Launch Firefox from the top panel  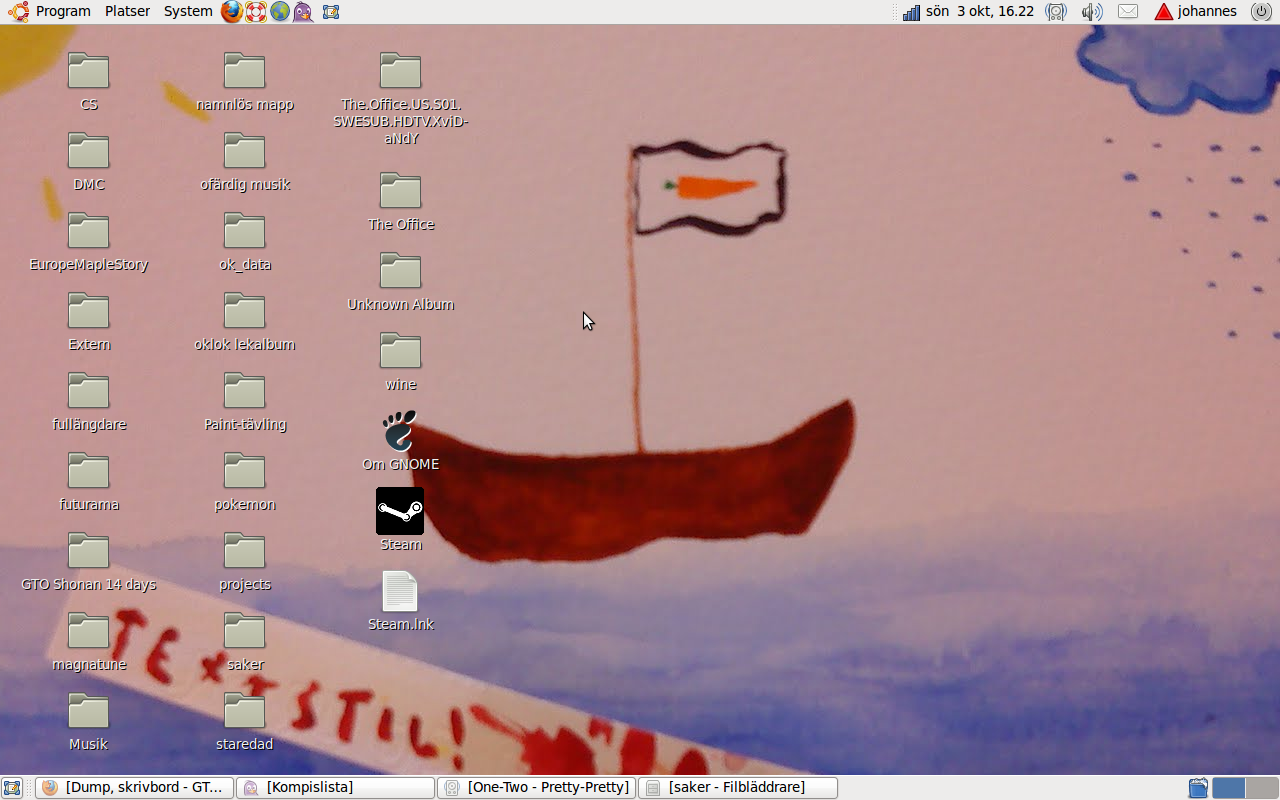pos(232,12)
